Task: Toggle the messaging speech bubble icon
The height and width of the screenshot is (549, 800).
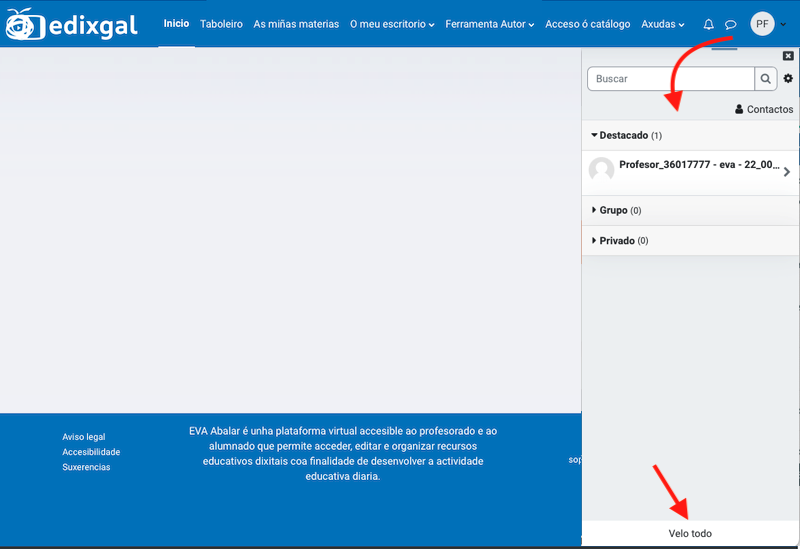Action: pyautogui.click(x=730, y=24)
